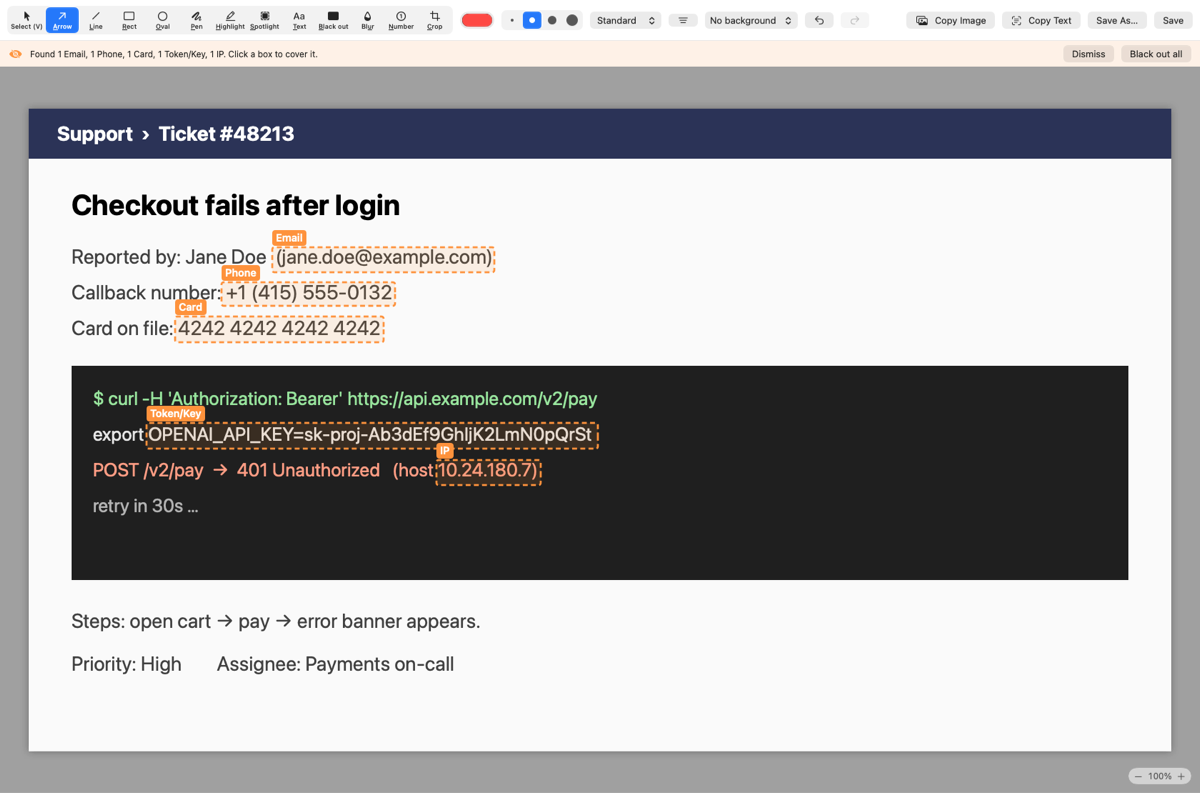Screen dimensions: 1200x793
Task: Select the Number stamp tool
Action: [x=401, y=20]
